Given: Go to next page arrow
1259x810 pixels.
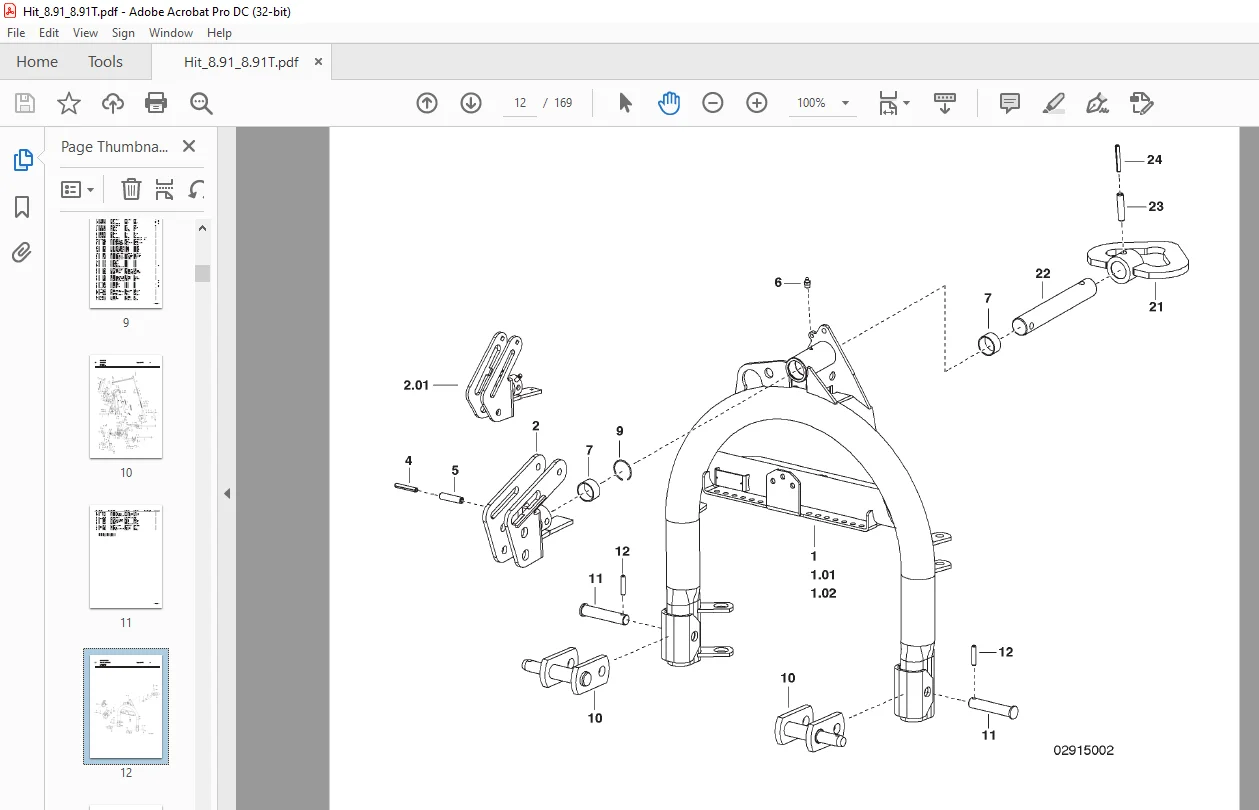Looking at the screenshot, I should (x=471, y=103).
